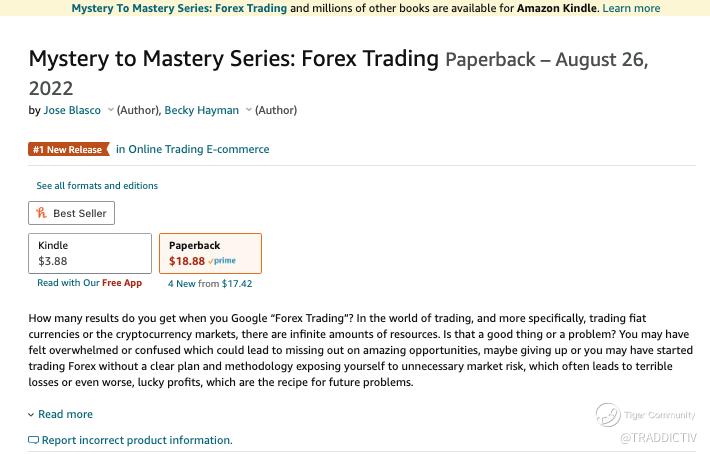Click the Best Seller button
710x454 pixels.
point(70,213)
